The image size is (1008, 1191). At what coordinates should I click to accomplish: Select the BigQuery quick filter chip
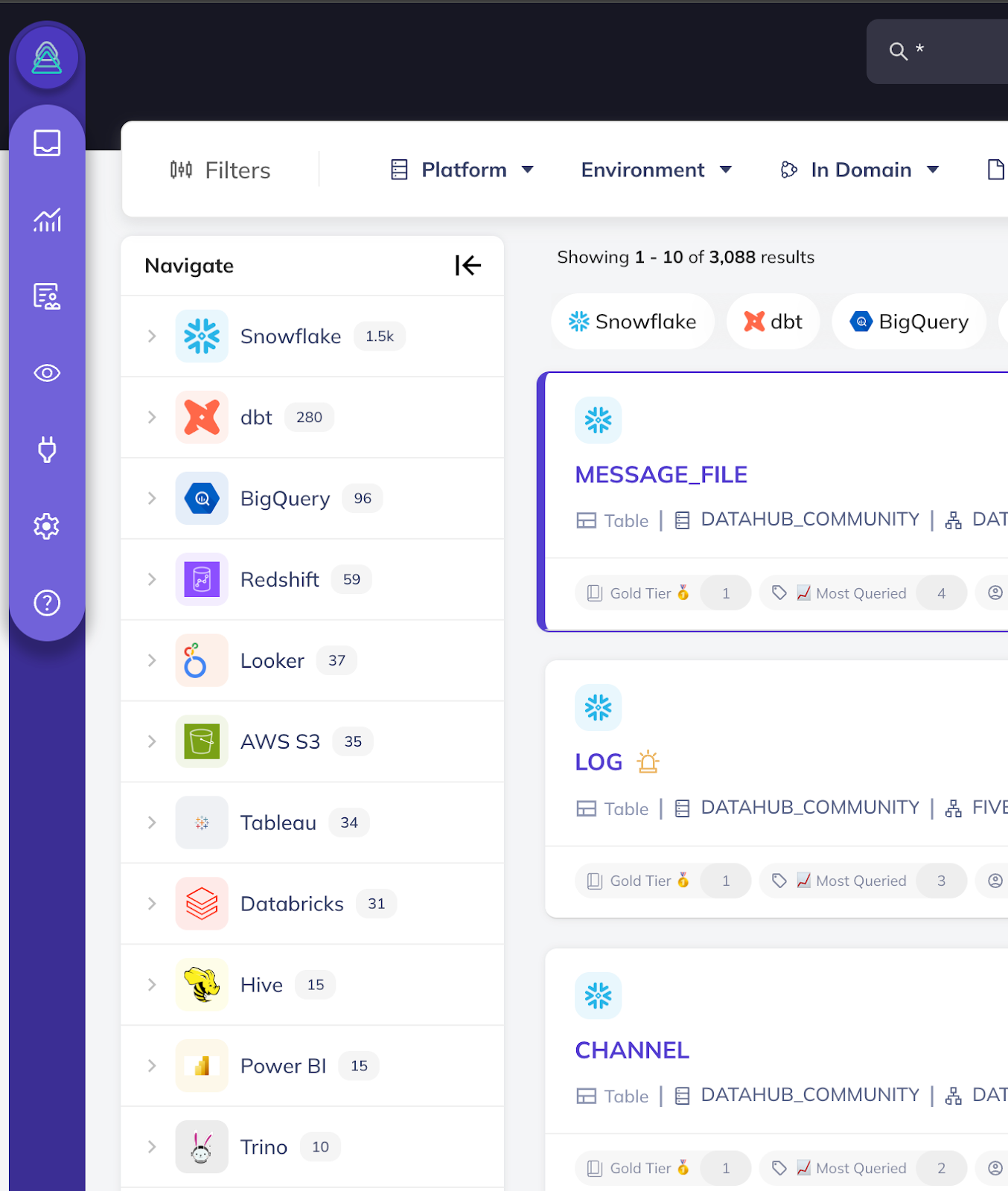(909, 322)
